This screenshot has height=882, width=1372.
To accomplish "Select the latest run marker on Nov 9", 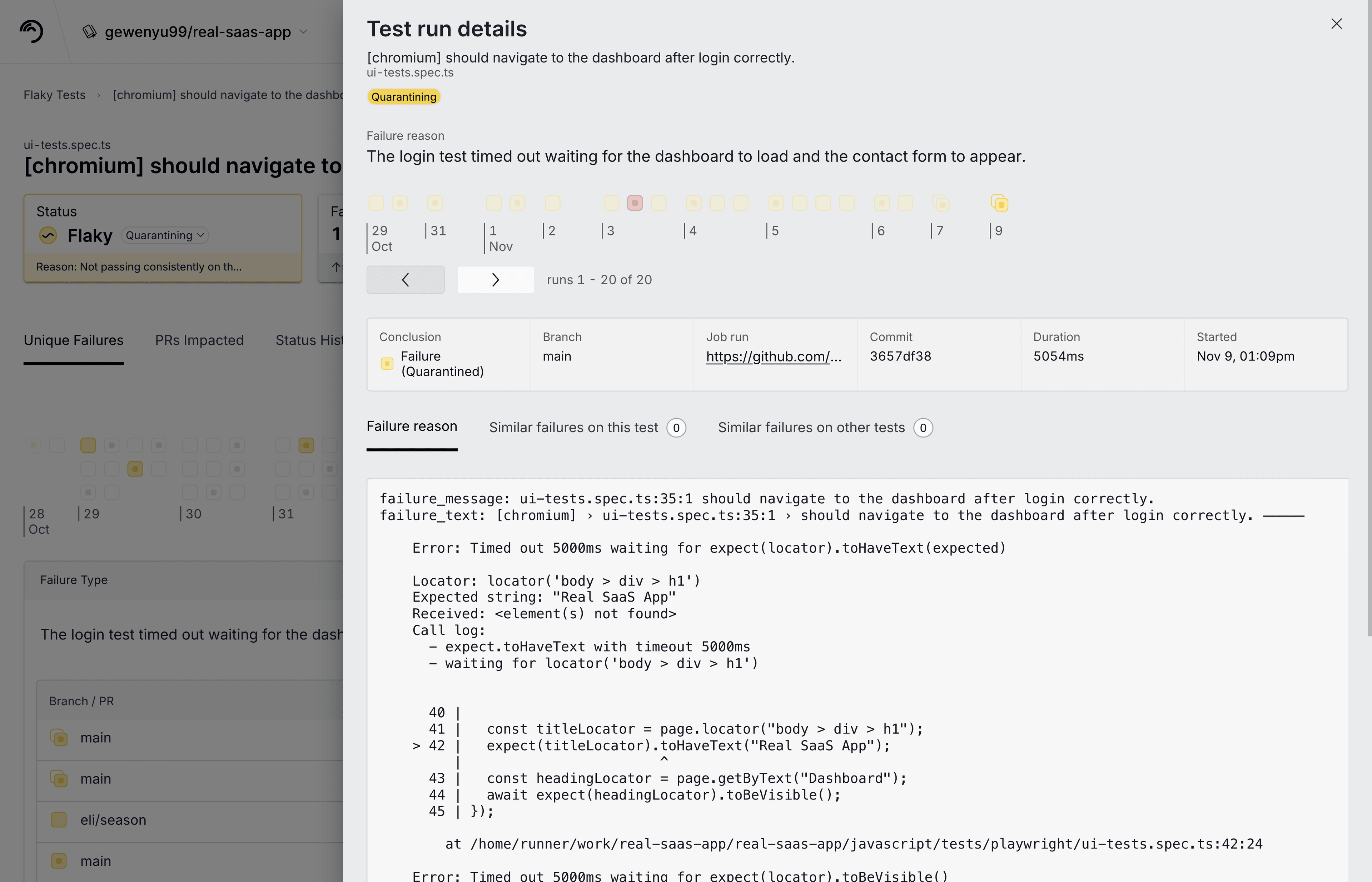I will tap(1000, 203).
